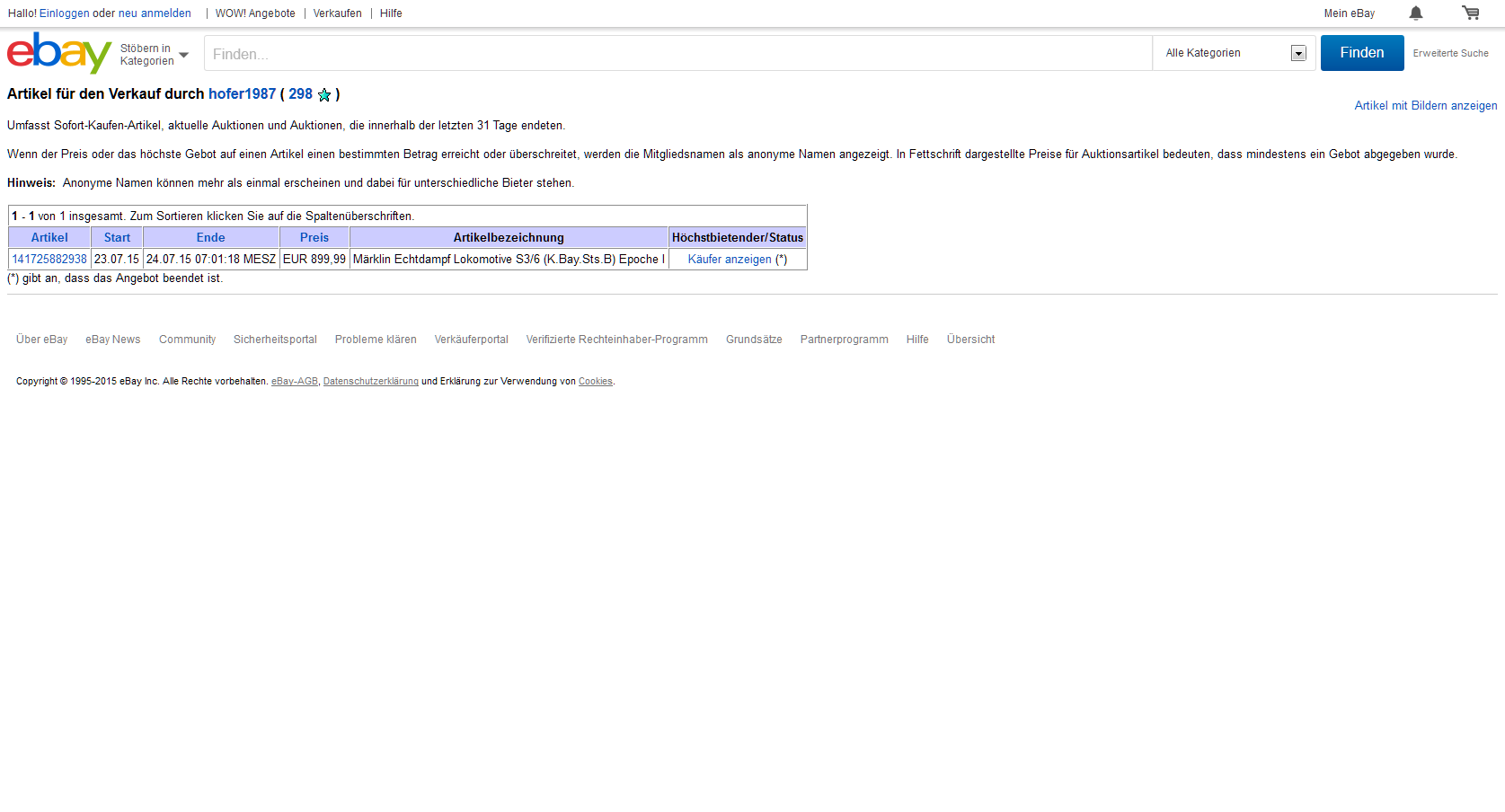
Task: Open WOW! Angebote
Action: click(x=255, y=13)
